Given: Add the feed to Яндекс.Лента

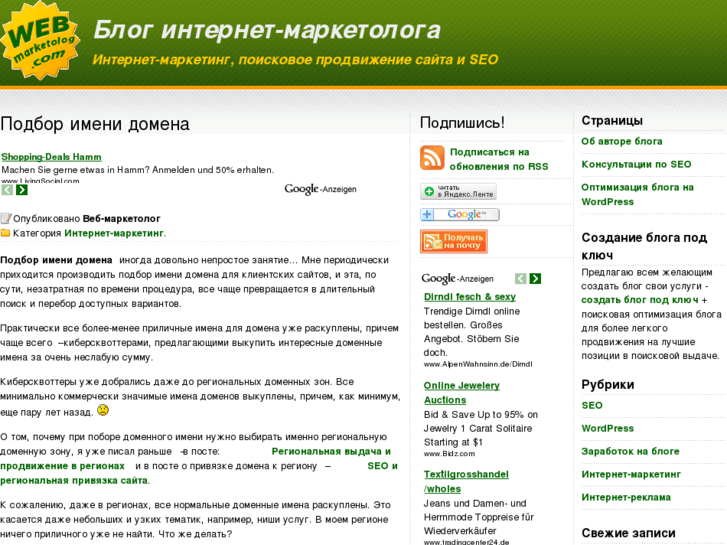Looking at the screenshot, I should (458, 191).
